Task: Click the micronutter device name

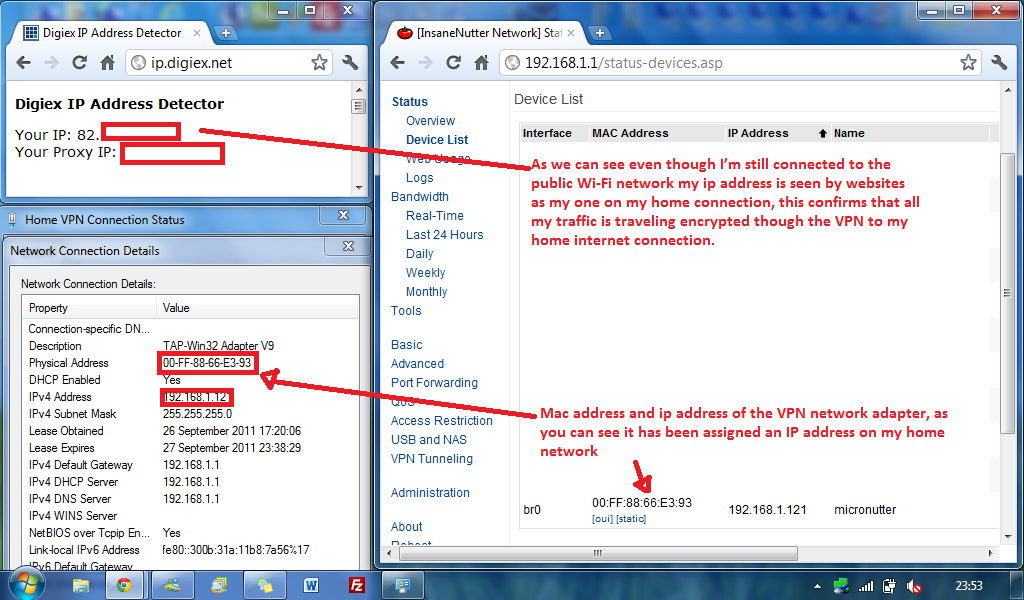Action: coord(865,510)
